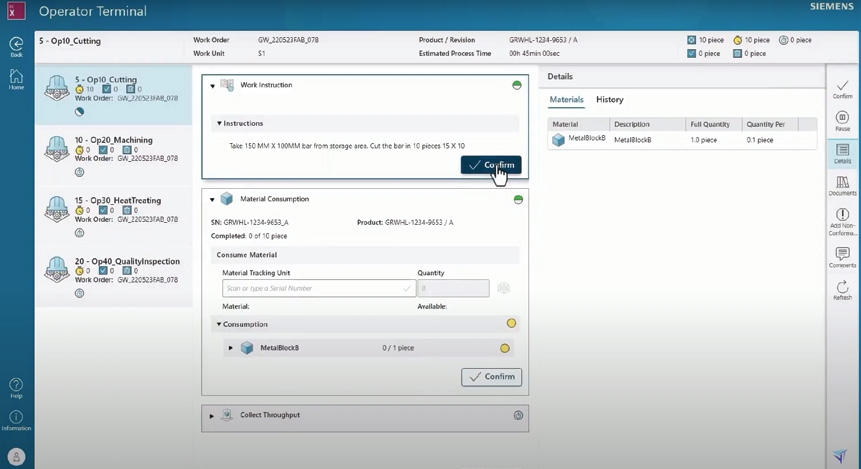Expand the Collect Throughput section
This screenshot has height=469, width=861.
[x=211, y=416]
